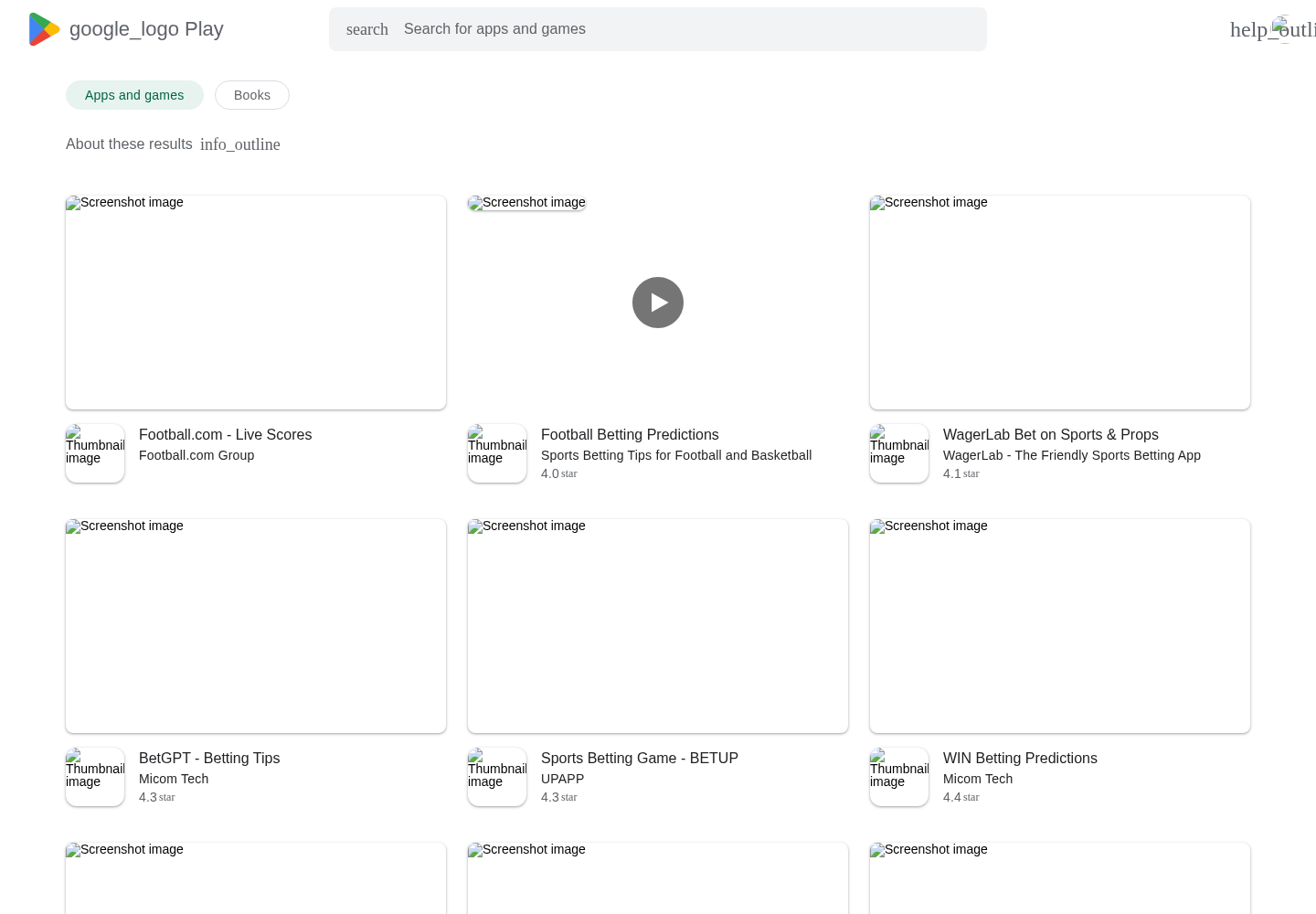Open the BetGPT - Betting Tips title
This screenshot has height=914, width=1316.
pos(209,759)
